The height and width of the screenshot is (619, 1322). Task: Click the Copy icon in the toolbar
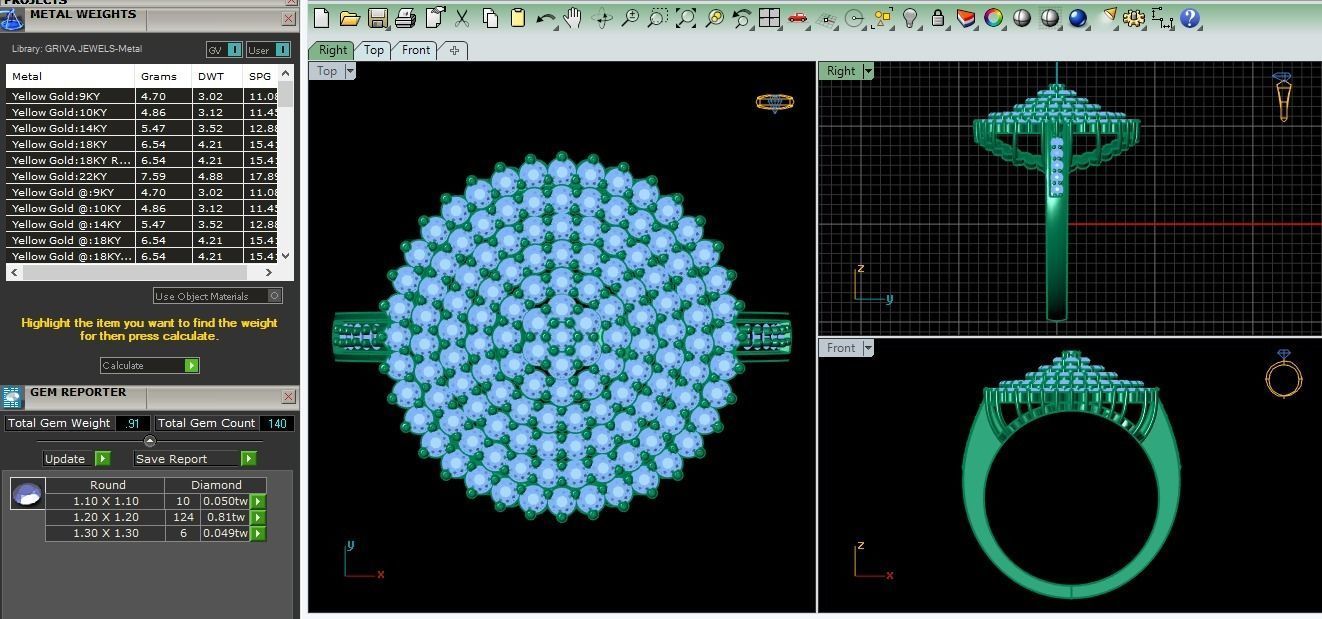pyautogui.click(x=490, y=17)
